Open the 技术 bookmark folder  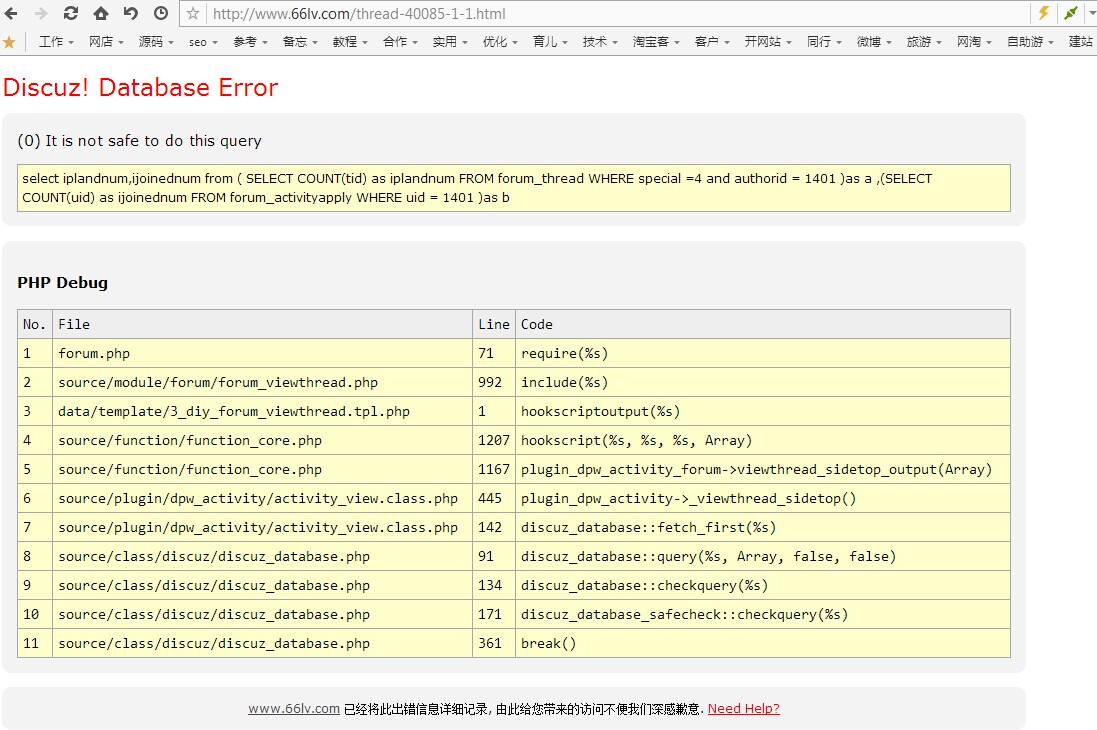(x=600, y=42)
